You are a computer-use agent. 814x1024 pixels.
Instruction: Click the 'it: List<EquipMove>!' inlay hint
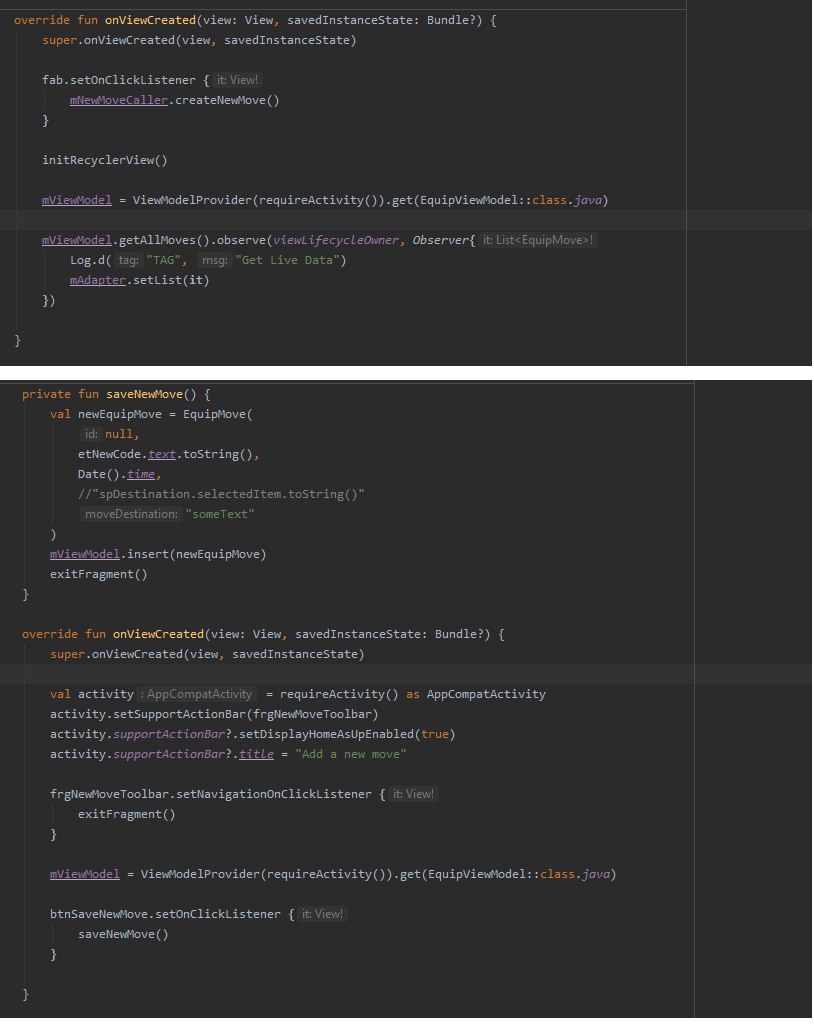tap(538, 240)
